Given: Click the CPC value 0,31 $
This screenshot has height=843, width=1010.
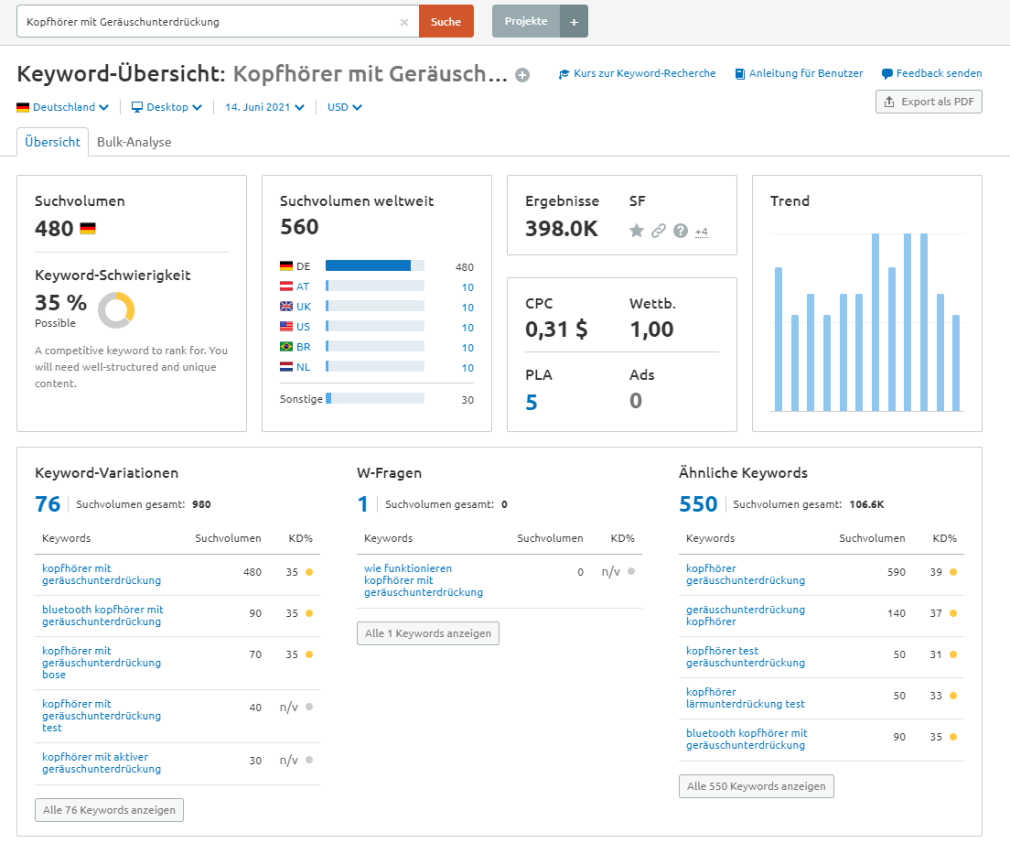Looking at the screenshot, I should (x=557, y=329).
